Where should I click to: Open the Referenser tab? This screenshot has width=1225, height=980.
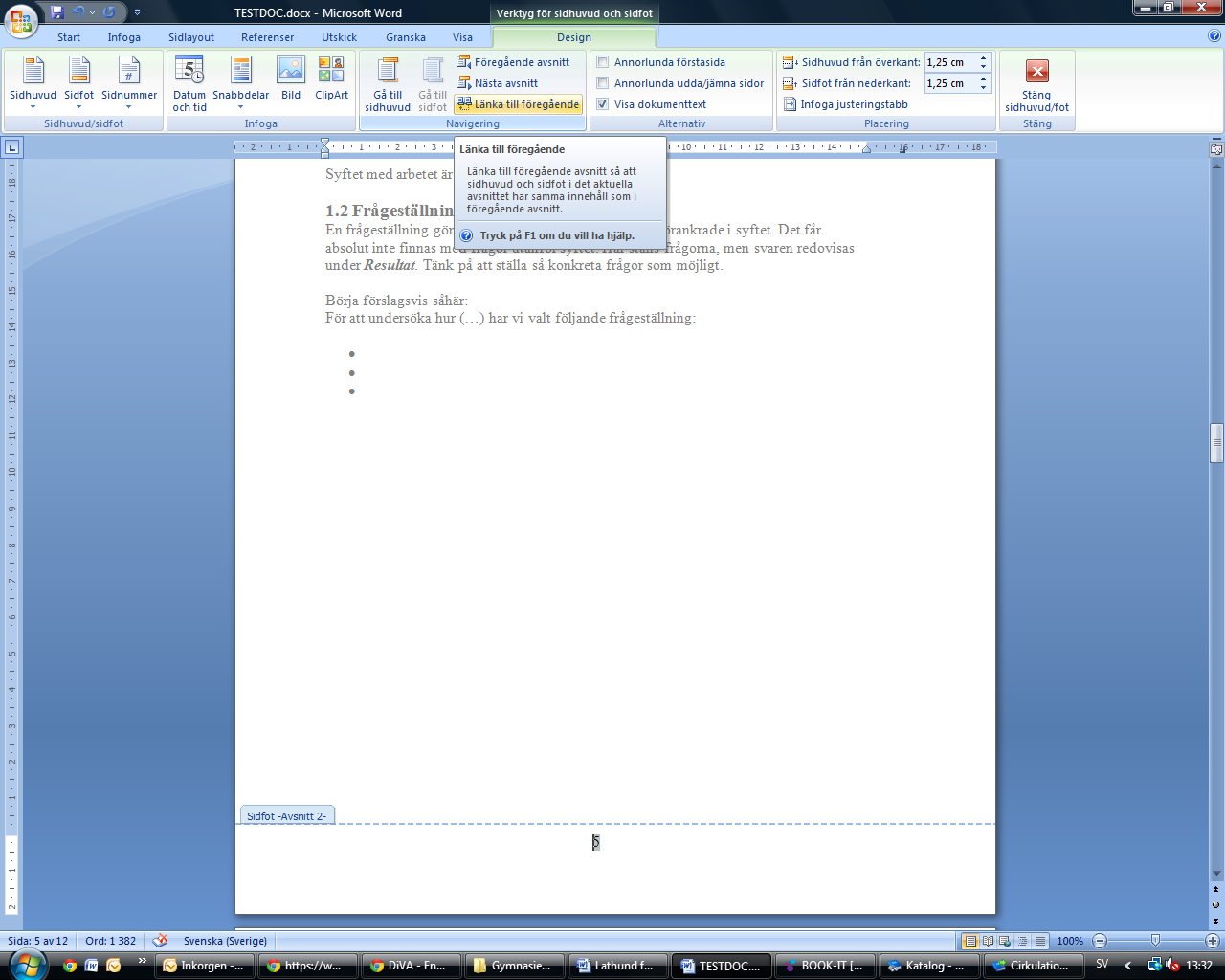coord(268,37)
